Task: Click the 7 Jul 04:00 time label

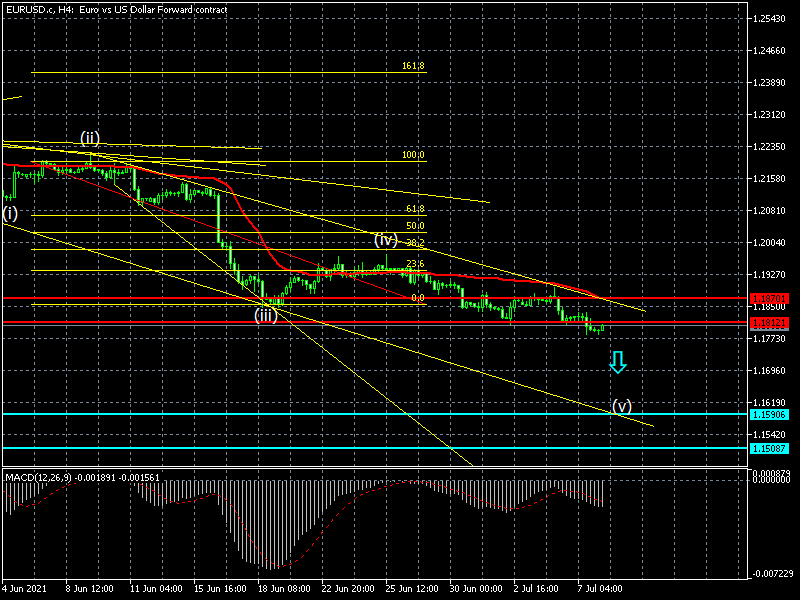Action: tap(600, 588)
